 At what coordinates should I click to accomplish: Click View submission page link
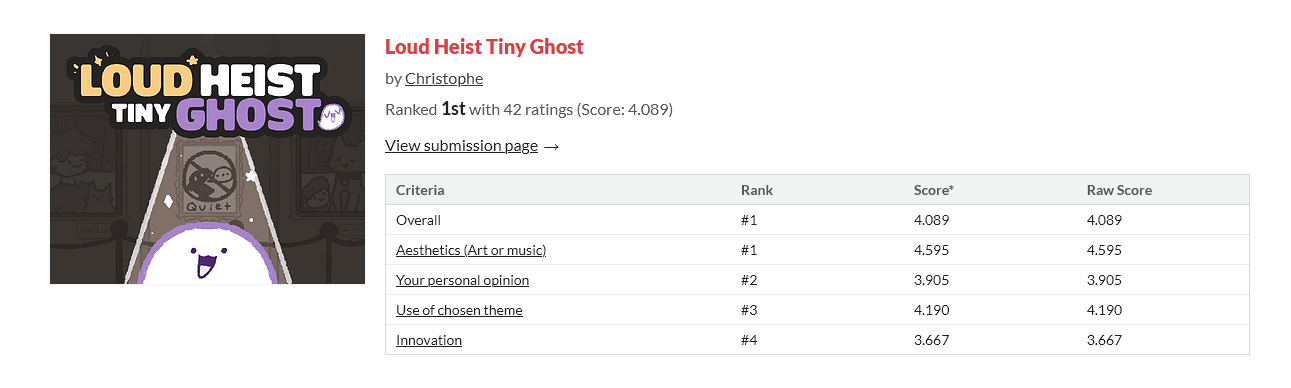(x=461, y=145)
